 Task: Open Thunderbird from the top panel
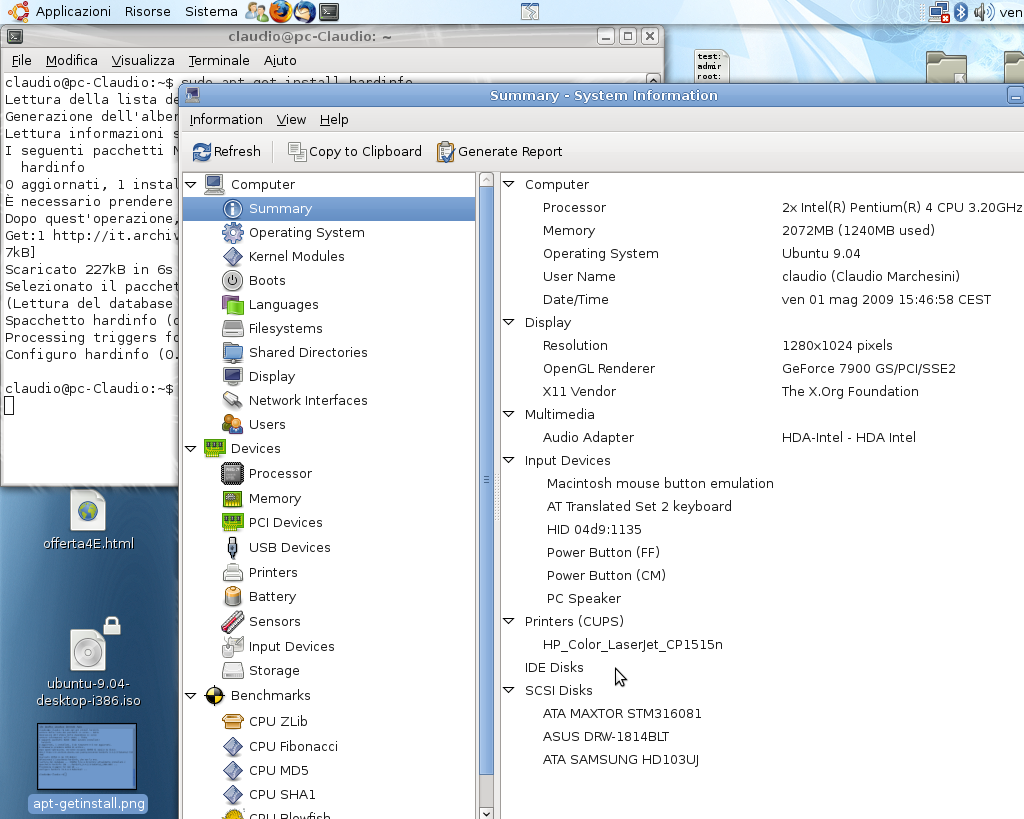point(305,11)
